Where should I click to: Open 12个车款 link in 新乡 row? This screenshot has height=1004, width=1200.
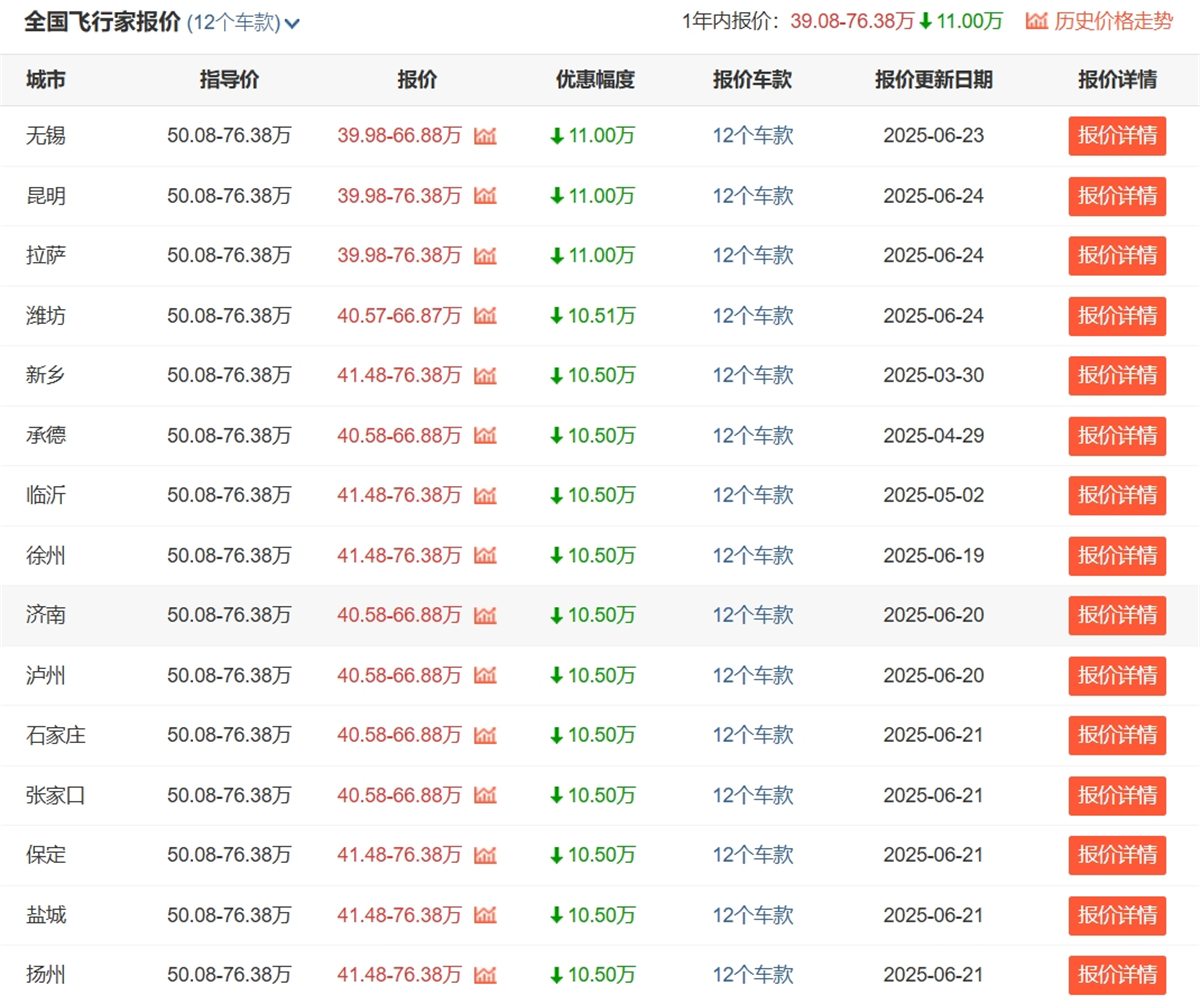coord(753,376)
